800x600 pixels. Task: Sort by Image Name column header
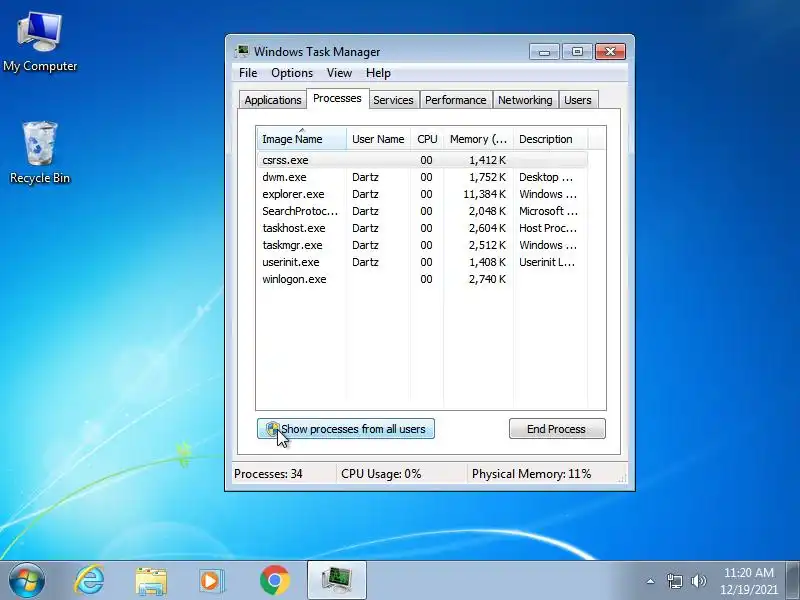pos(302,139)
